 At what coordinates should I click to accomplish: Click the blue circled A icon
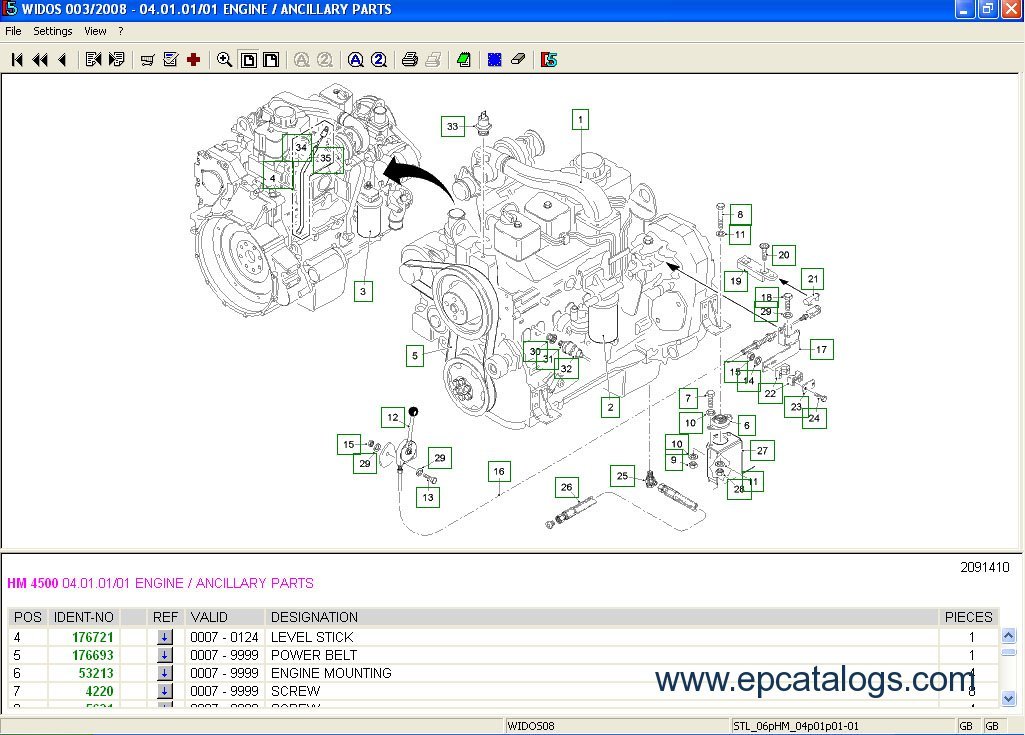[355, 60]
